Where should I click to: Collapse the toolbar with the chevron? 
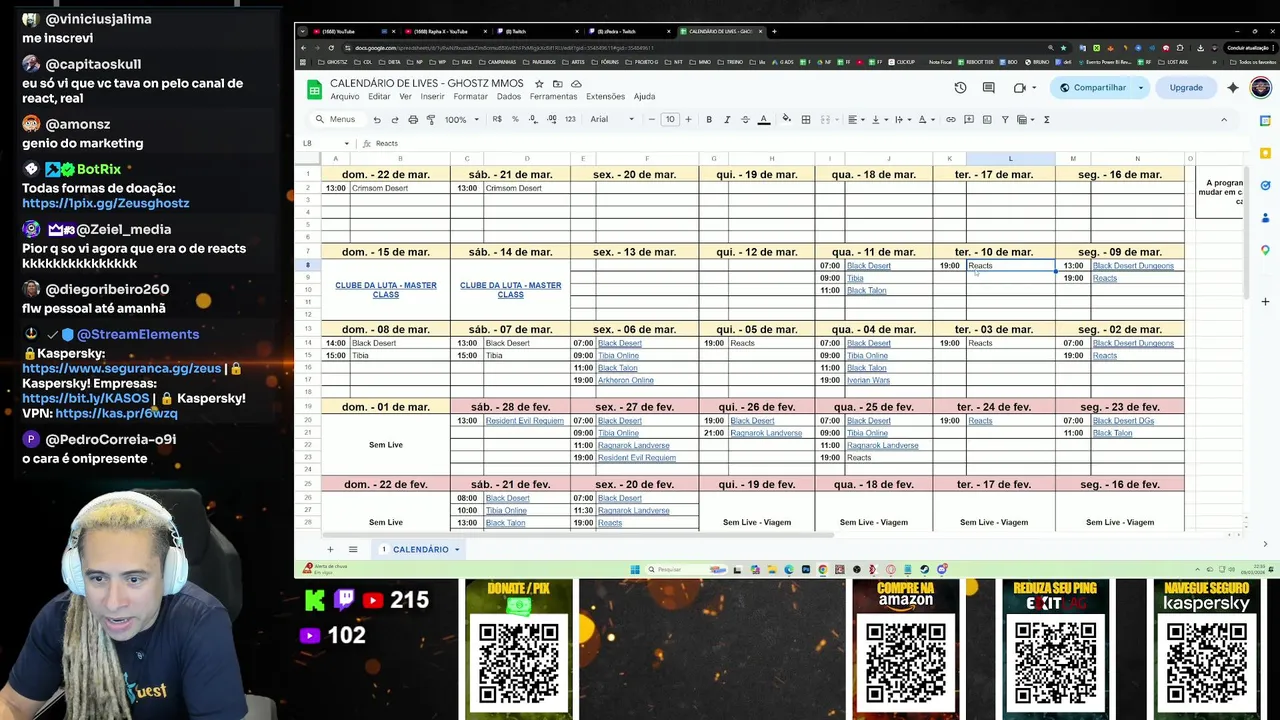pos(1223,119)
